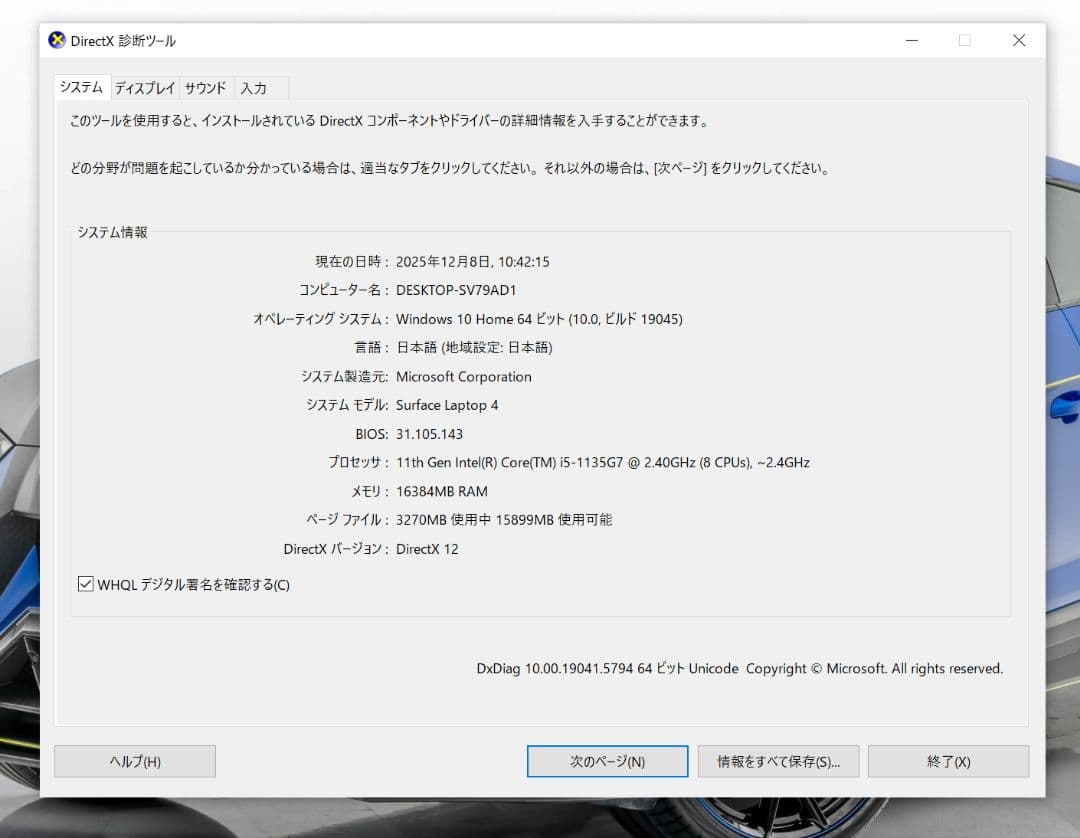The height and width of the screenshot is (838, 1080).
Task: Reselect the システム tab
Action: [x=81, y=88]
